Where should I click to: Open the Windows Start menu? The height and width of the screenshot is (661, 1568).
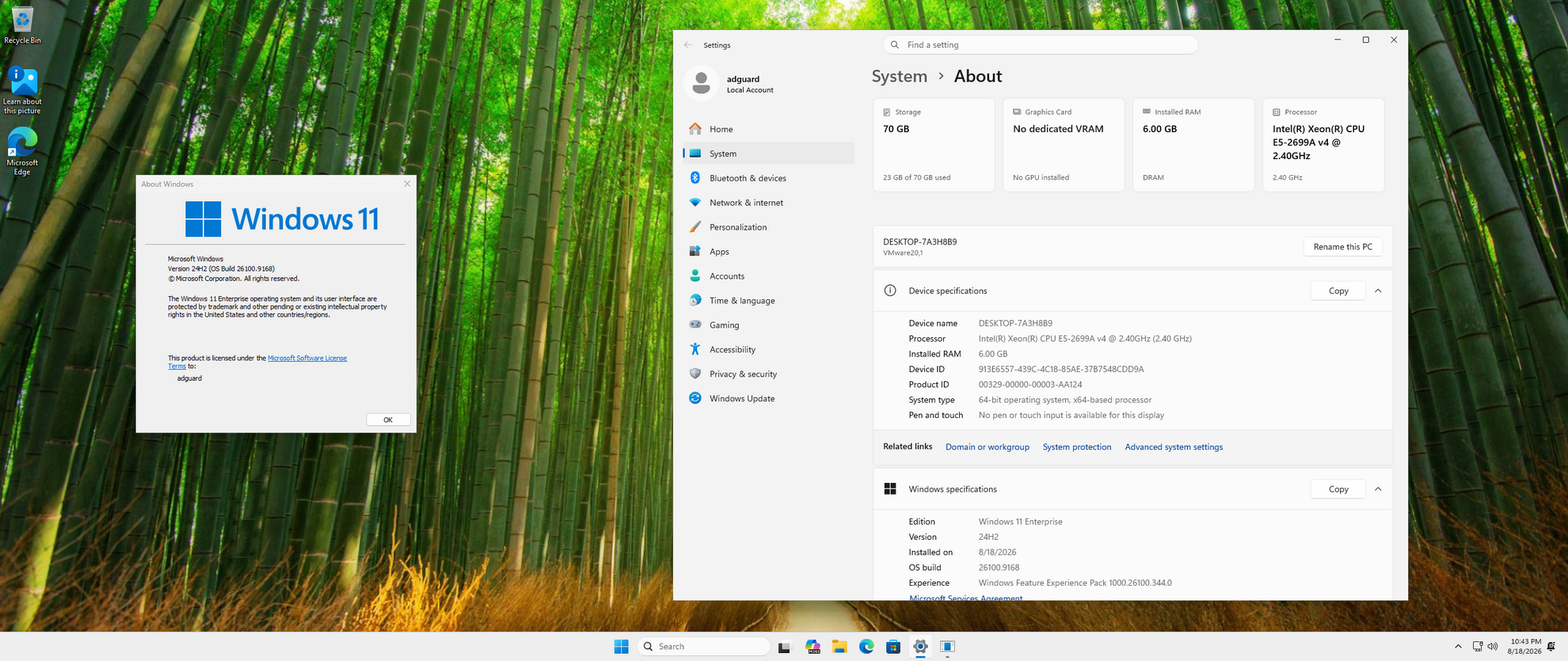(621, 647)
